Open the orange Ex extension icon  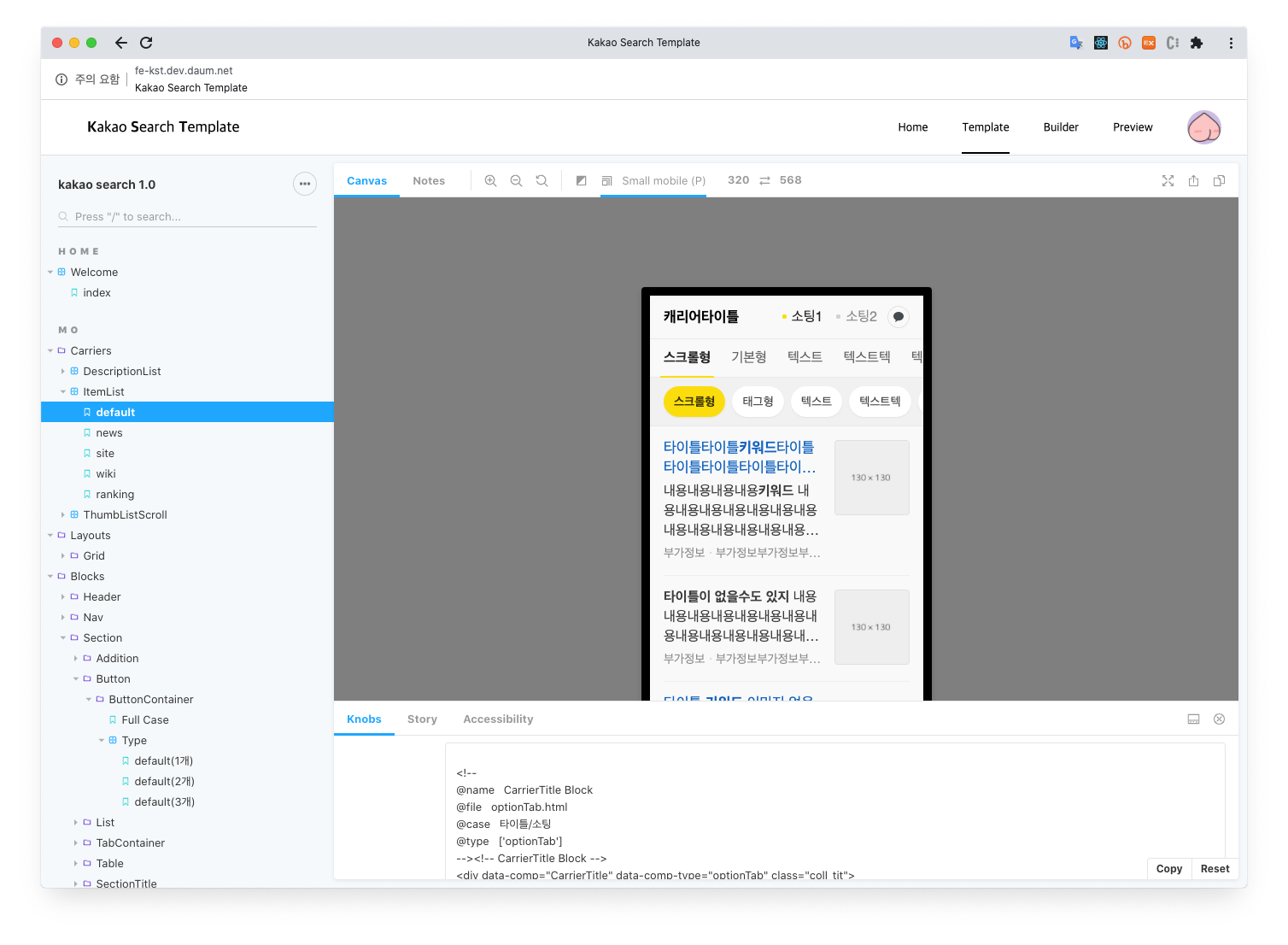1149,43
